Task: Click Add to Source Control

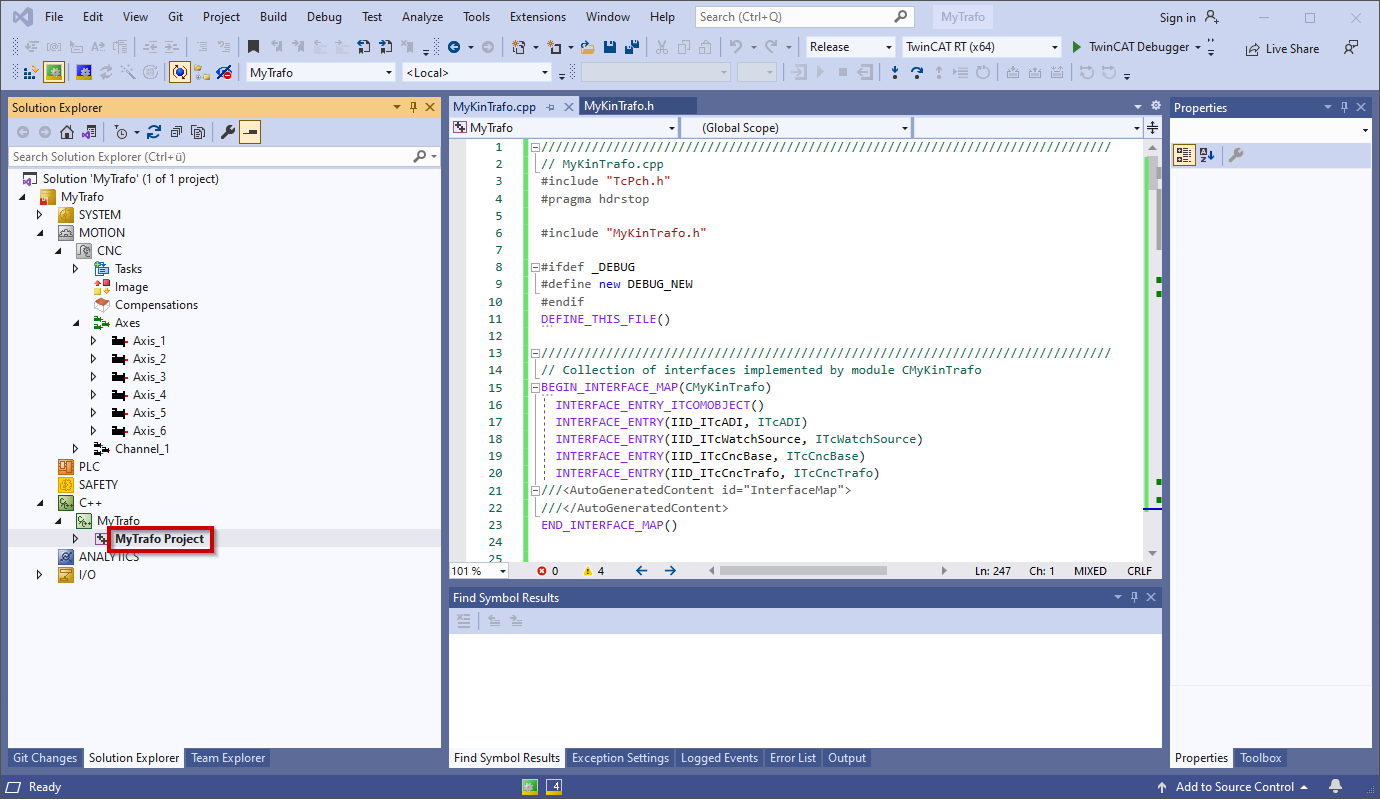Action: tap(1233, 786)
